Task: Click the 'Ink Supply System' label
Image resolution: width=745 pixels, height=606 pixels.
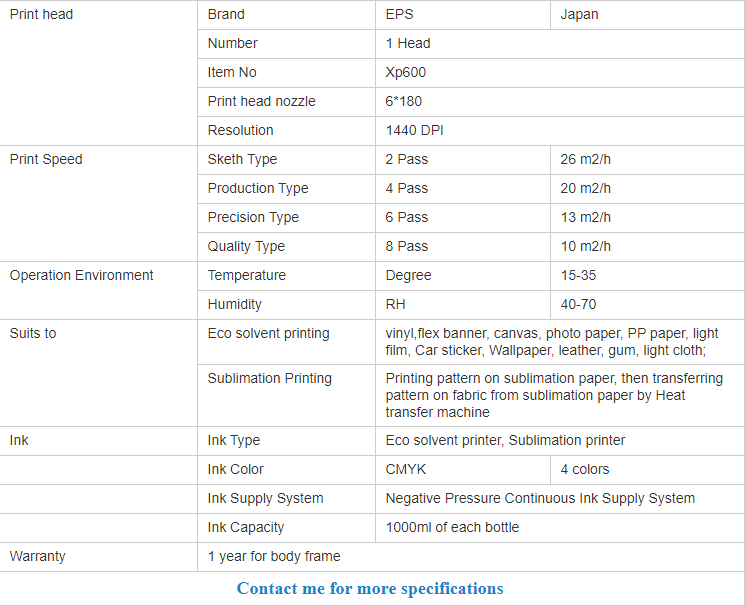Action: [x=266, y=498]
